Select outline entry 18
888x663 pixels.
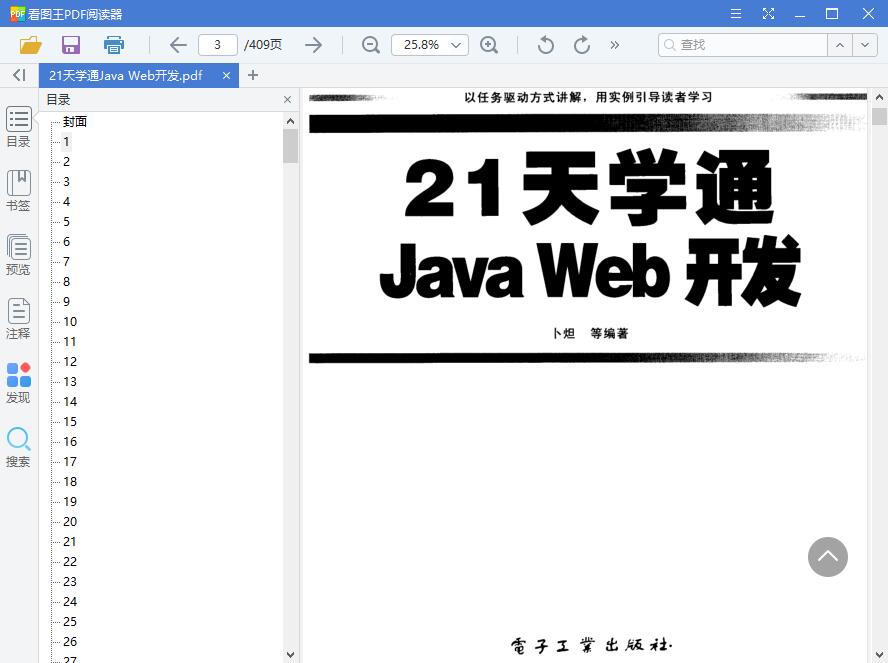click(x=70, y=481)
